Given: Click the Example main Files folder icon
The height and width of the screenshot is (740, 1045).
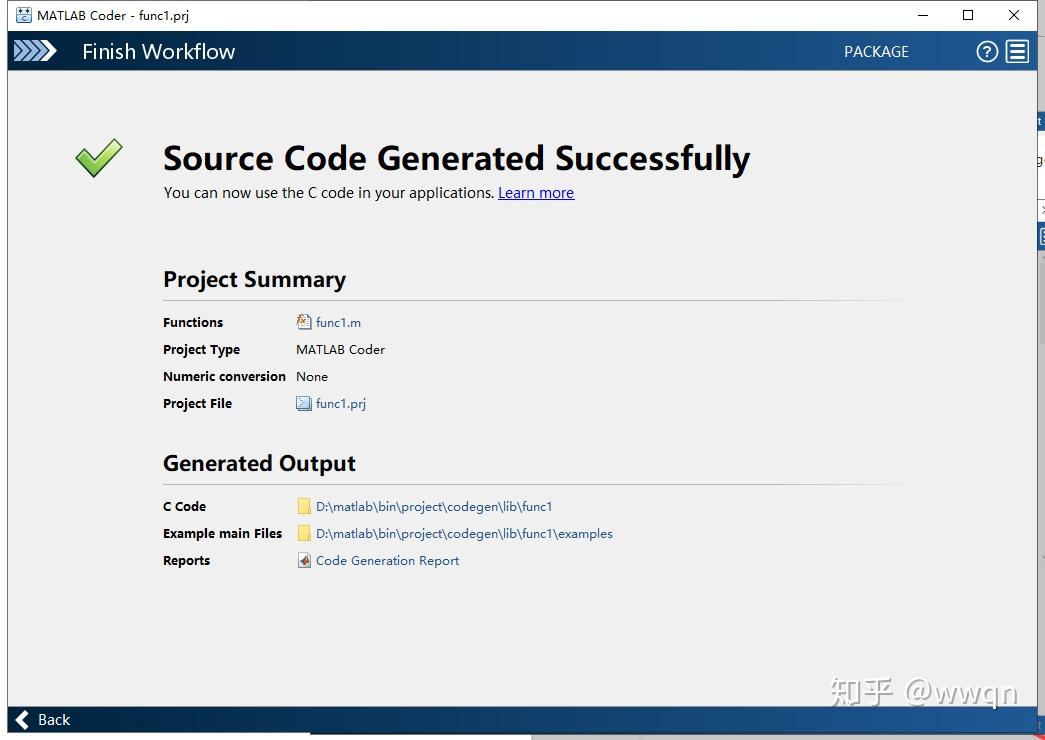Looking at the screenshot, I should tap(304, 533).
